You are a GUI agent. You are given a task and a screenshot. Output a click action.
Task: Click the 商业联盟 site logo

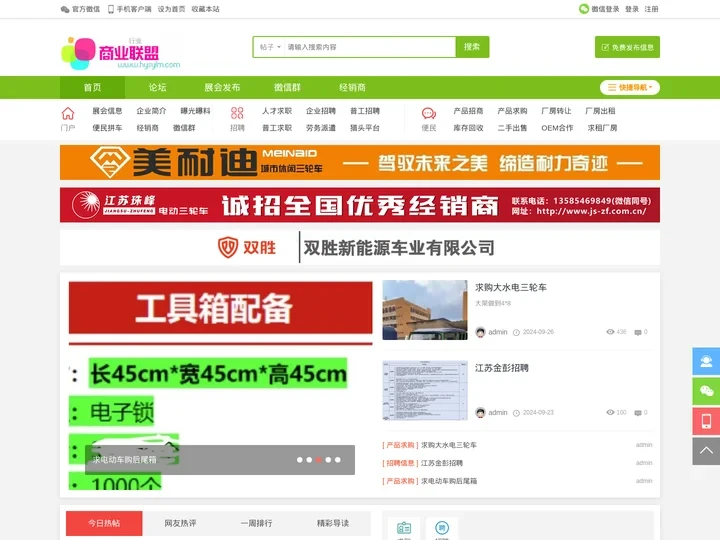[x=120, y=53]
